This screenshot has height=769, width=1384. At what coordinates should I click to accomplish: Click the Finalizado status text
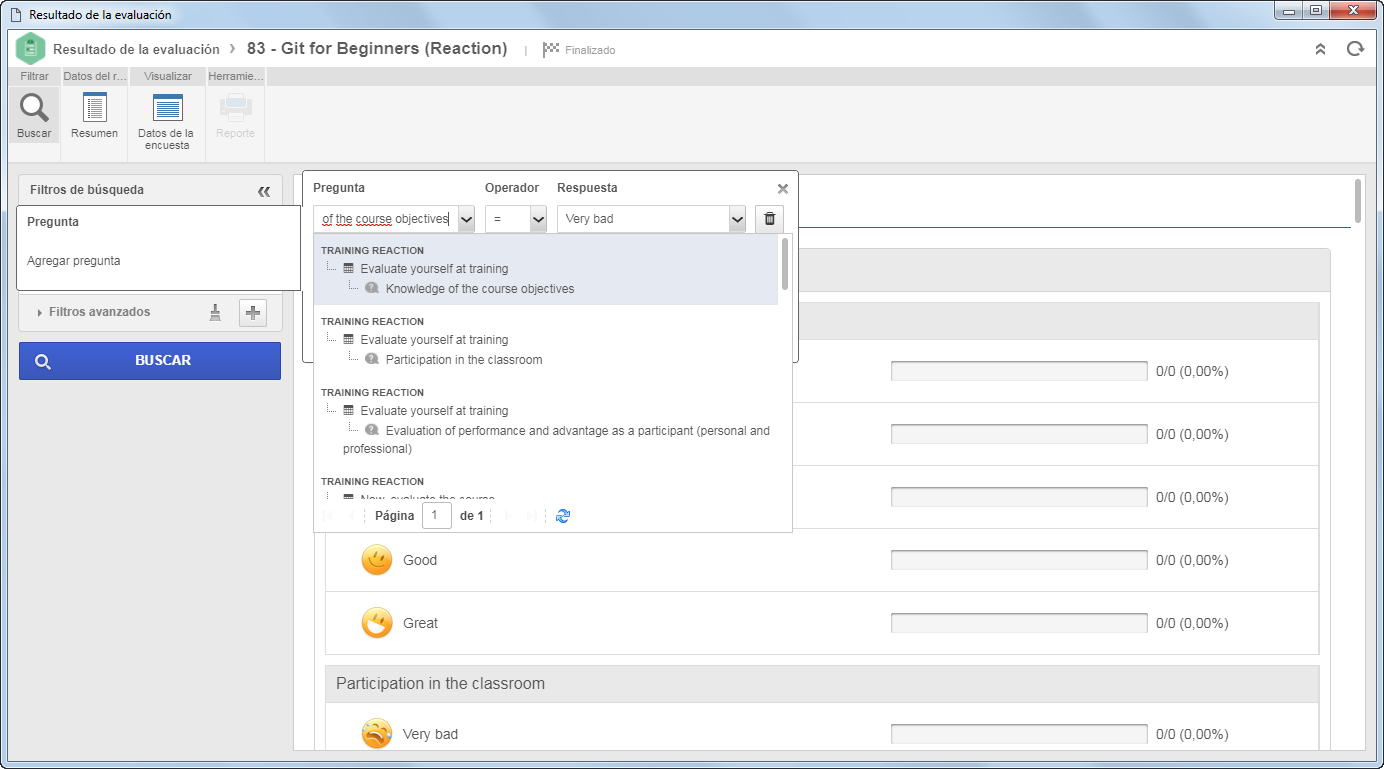590,50
